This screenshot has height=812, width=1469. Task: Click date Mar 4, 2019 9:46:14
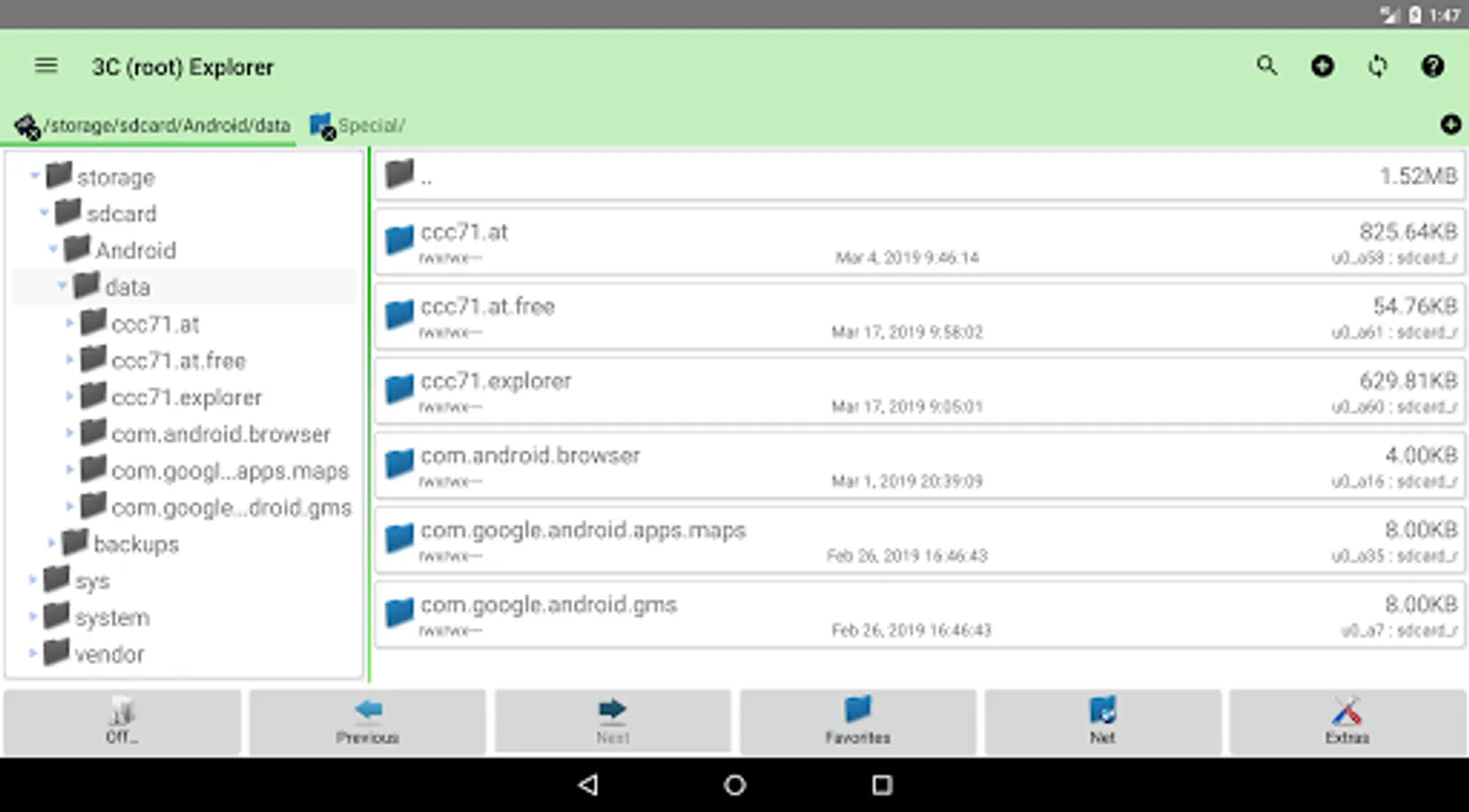point(907,258)
